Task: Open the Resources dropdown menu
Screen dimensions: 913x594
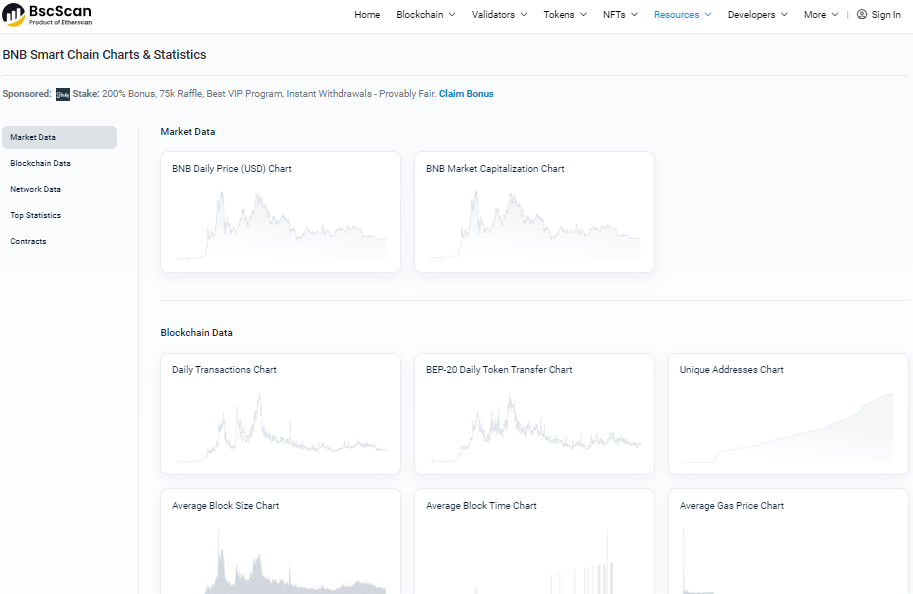Action: [682, 15]
